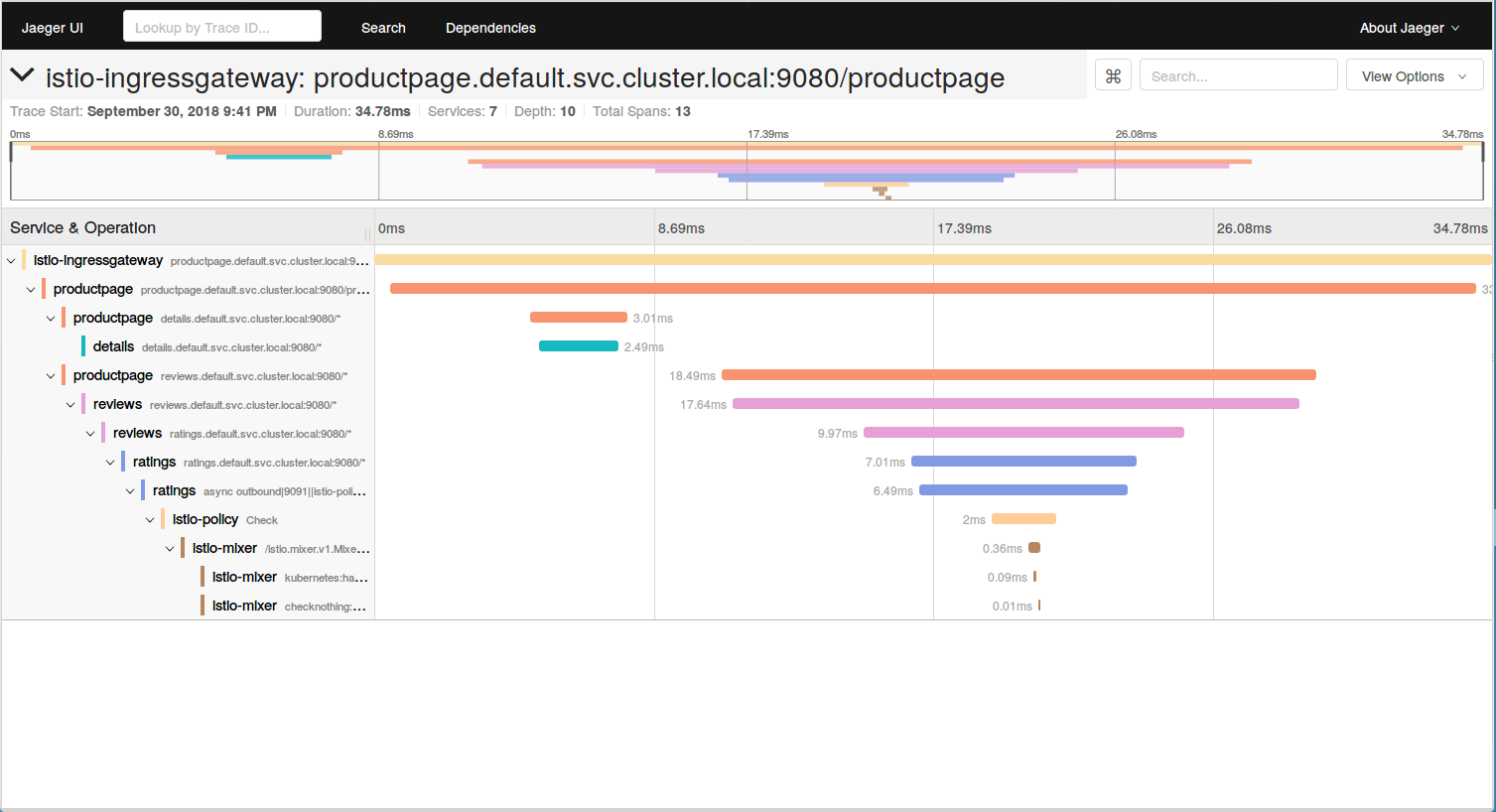This screenshot has width=1496, height=812.
Task: Collapse reviews reviews.default span chevron
Action: click(70, 405)
